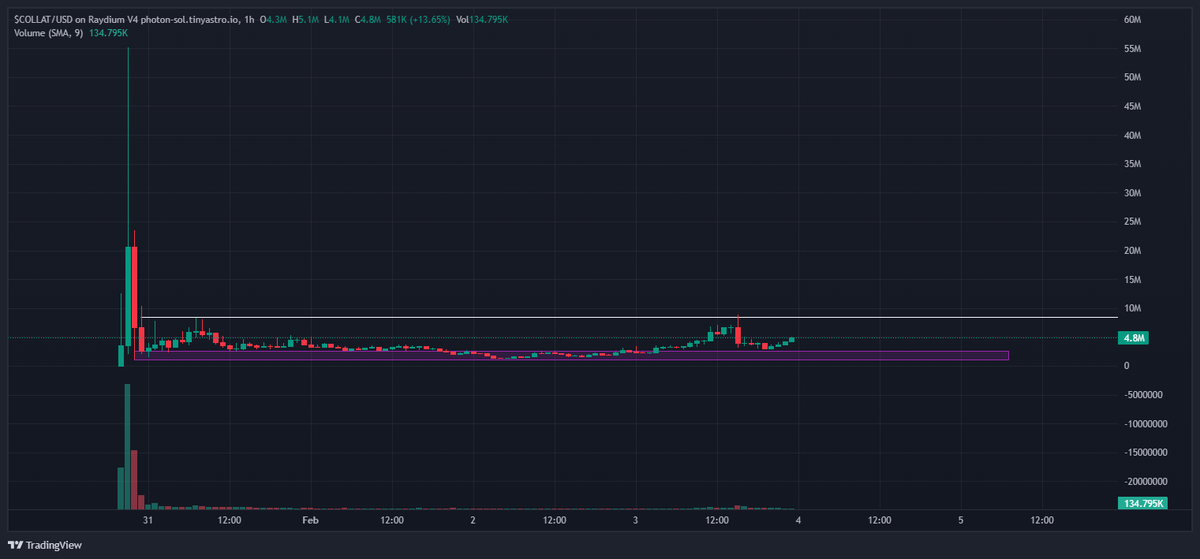Click the 40M price axis label
This screenshot has height=559, width=1200.
click(x=1133, y=135)
